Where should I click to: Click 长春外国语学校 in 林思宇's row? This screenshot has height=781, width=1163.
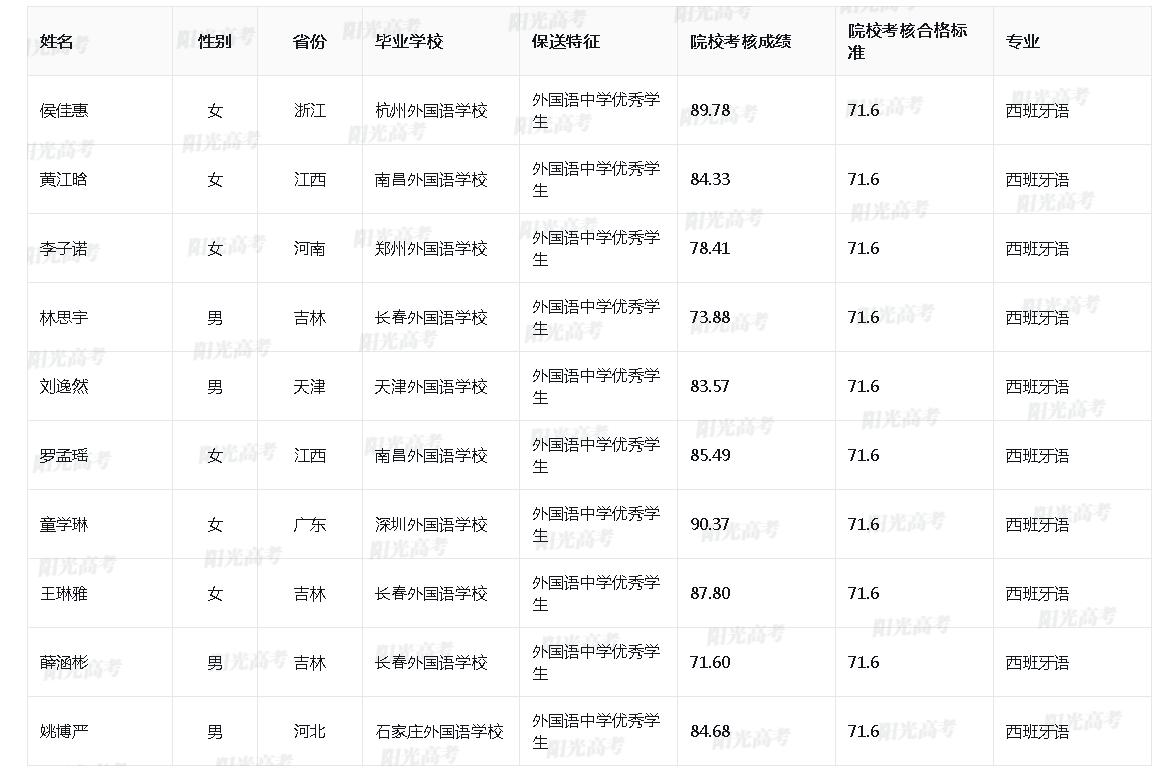pos(431,317)
